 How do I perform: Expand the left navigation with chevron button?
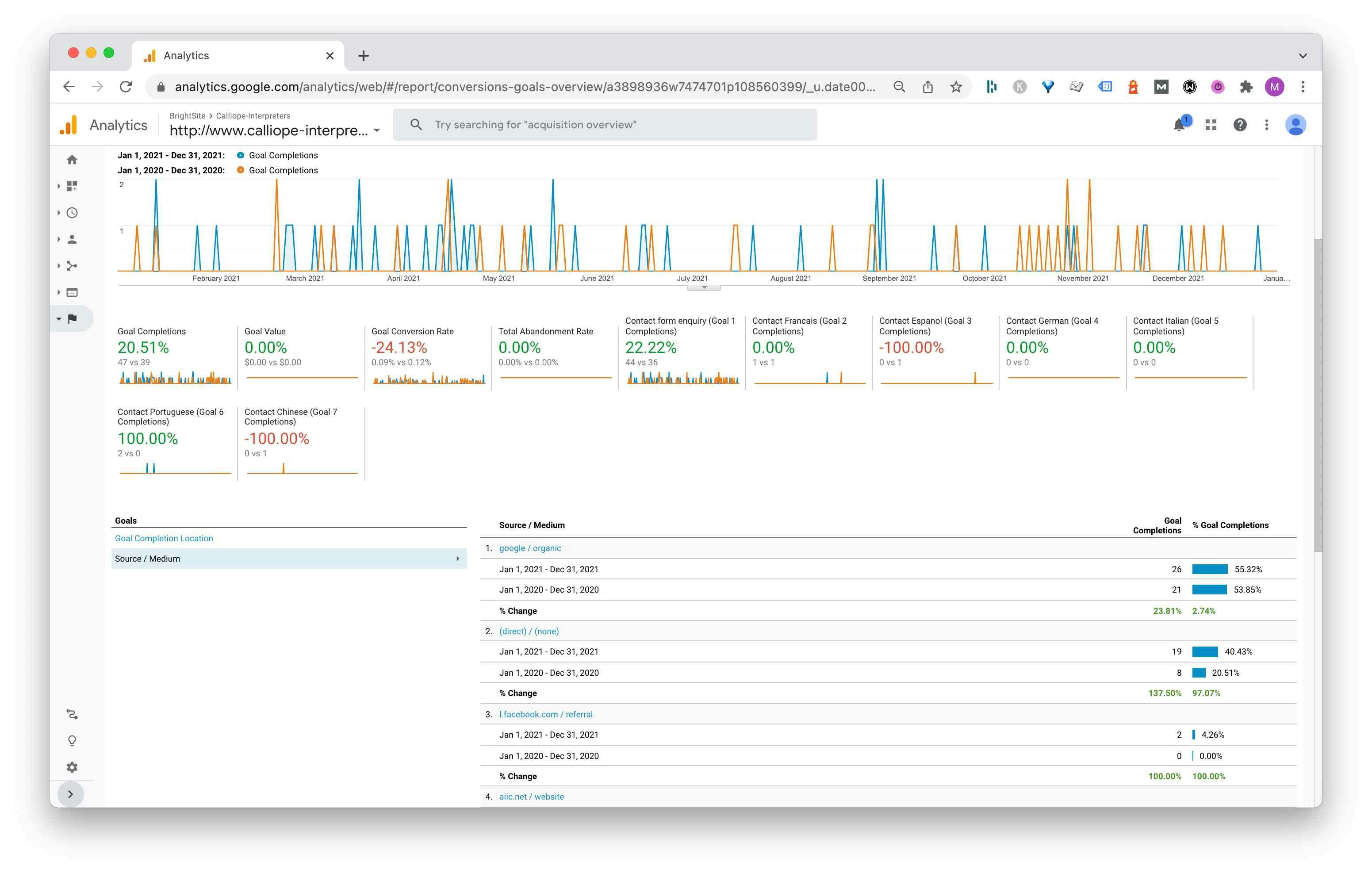click(71, 794)
